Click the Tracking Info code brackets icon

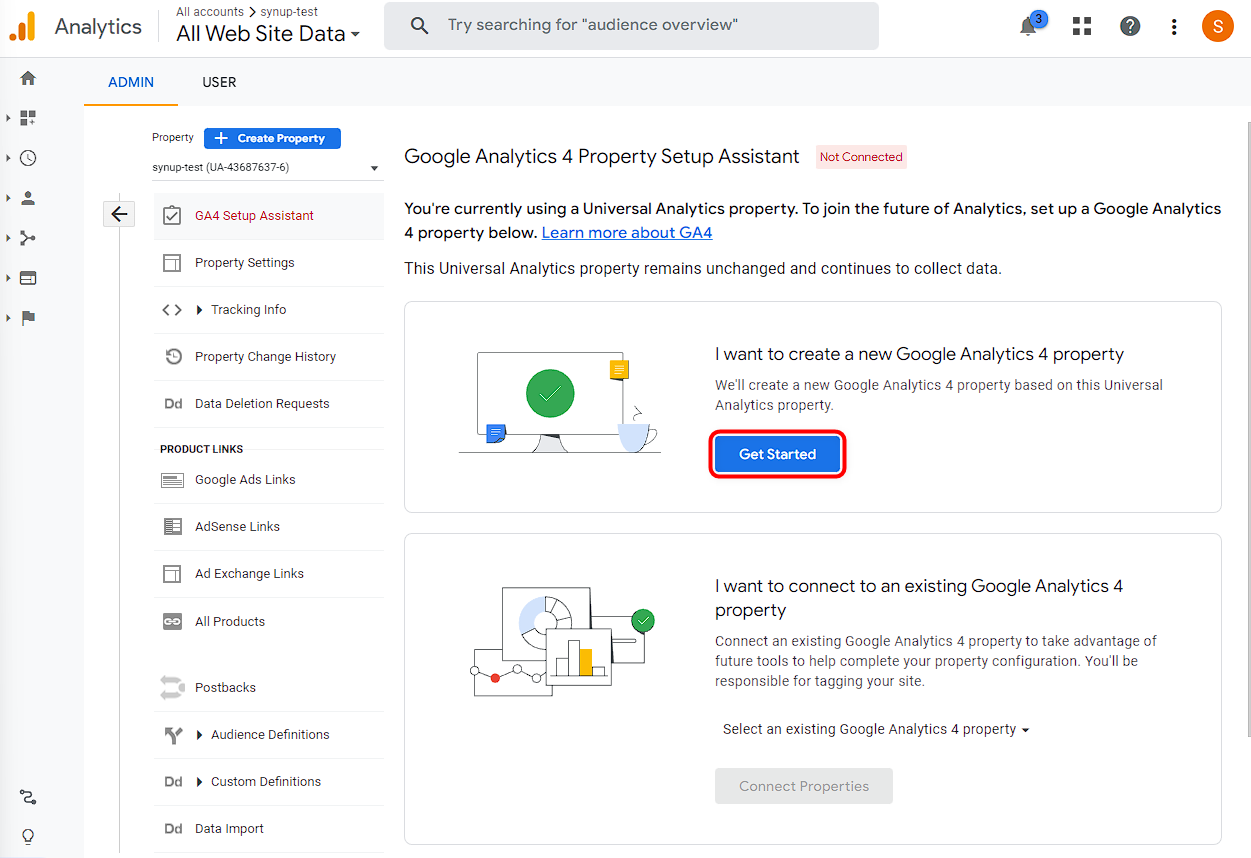172,310
